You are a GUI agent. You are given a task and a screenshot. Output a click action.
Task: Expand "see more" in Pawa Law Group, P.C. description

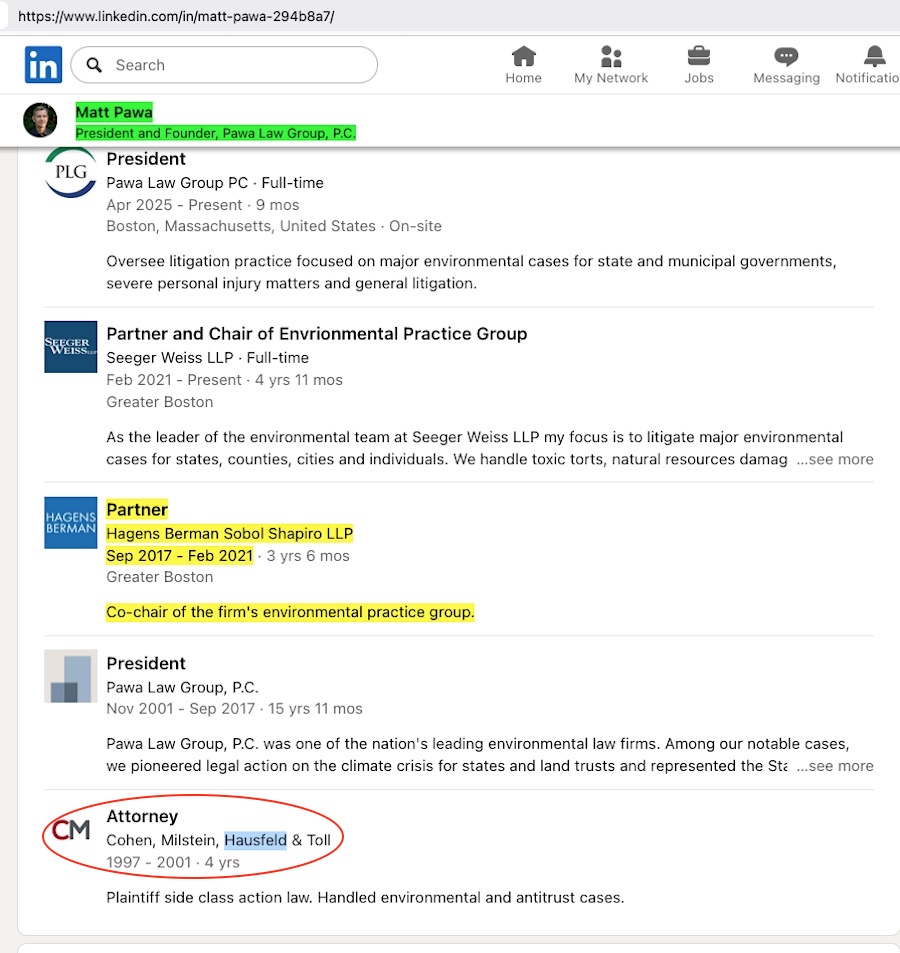(835, 766)
